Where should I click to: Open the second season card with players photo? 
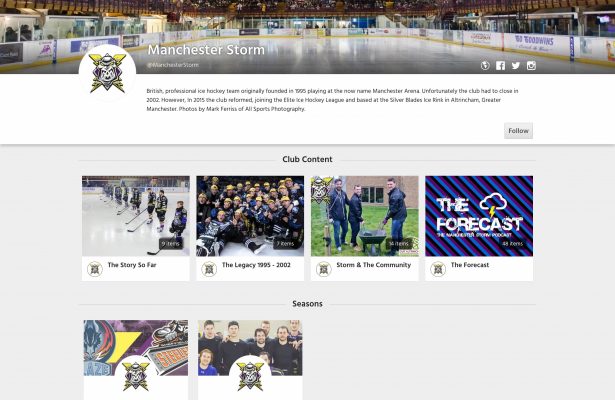pos(250,360)
